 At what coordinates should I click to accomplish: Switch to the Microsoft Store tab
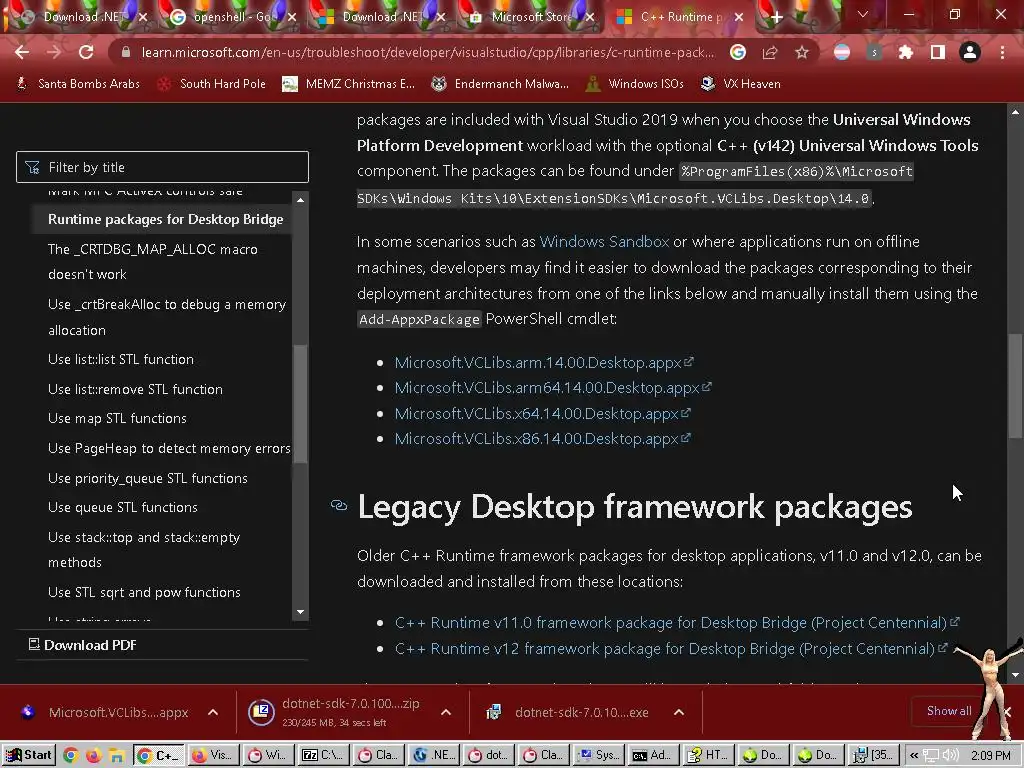[x=531, y=17]
